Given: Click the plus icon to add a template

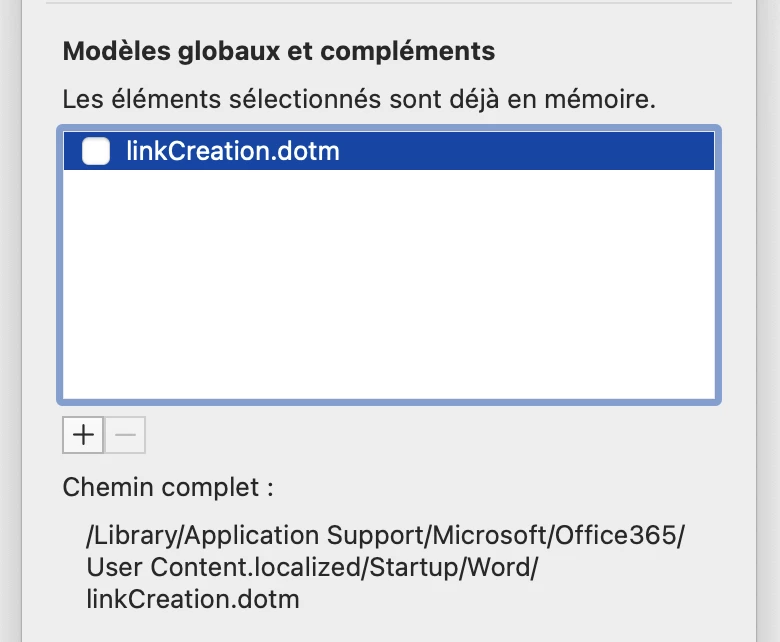Looking at the screenshot, I should (x=83, y=435).
